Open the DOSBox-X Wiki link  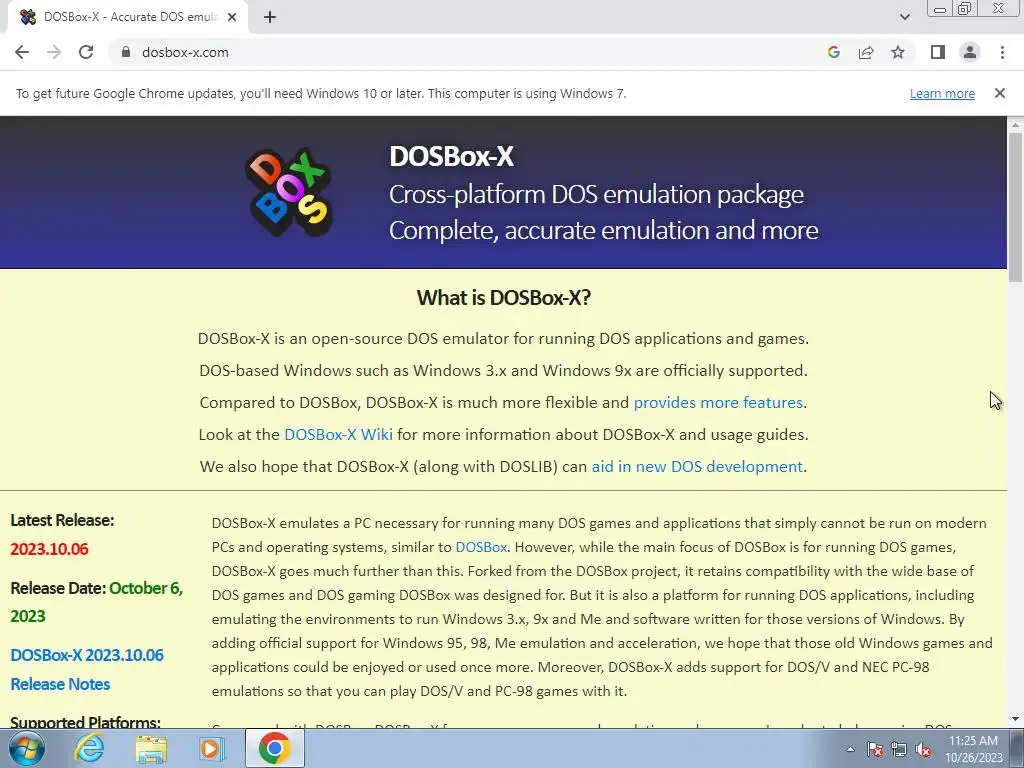[x=338, y=435]
